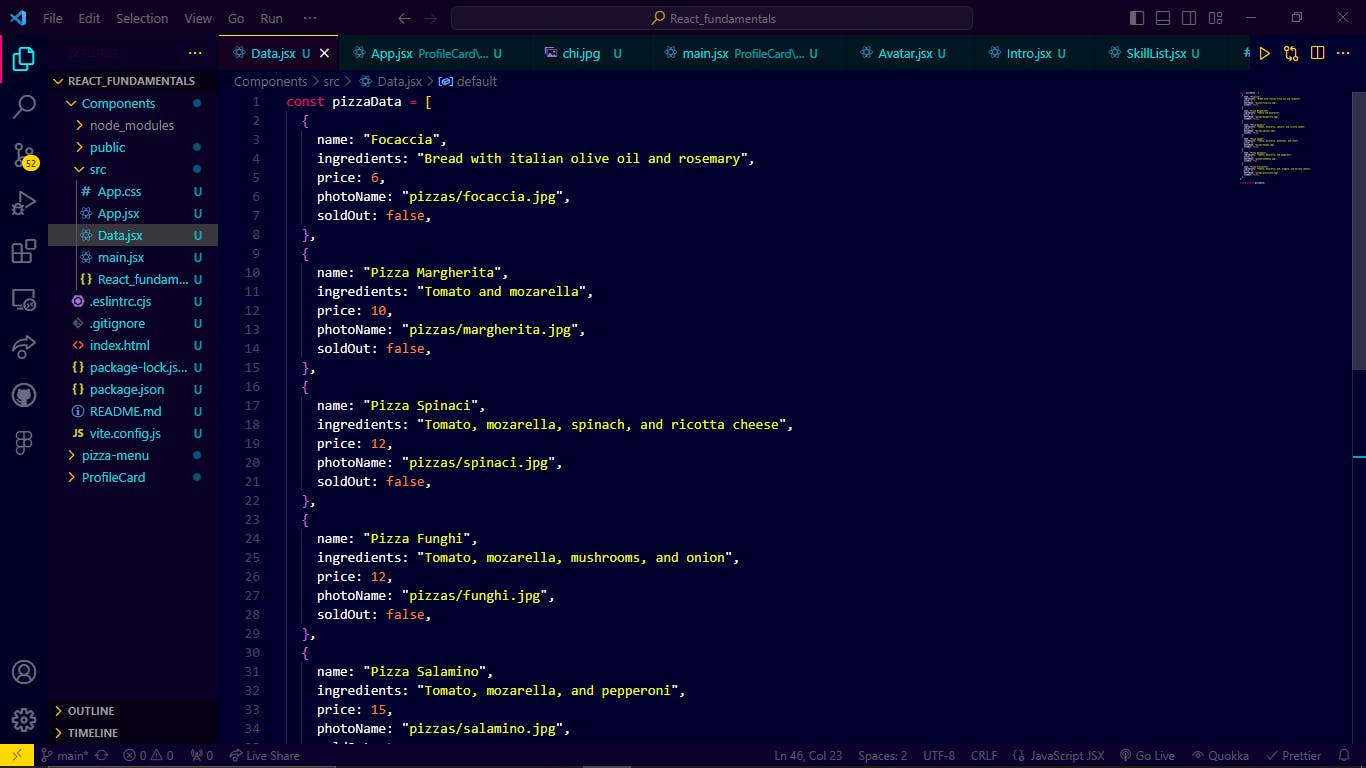Screen dimensions: 1366x768
Task: Click the Prettier status bar item
Action: (1294, 756)
